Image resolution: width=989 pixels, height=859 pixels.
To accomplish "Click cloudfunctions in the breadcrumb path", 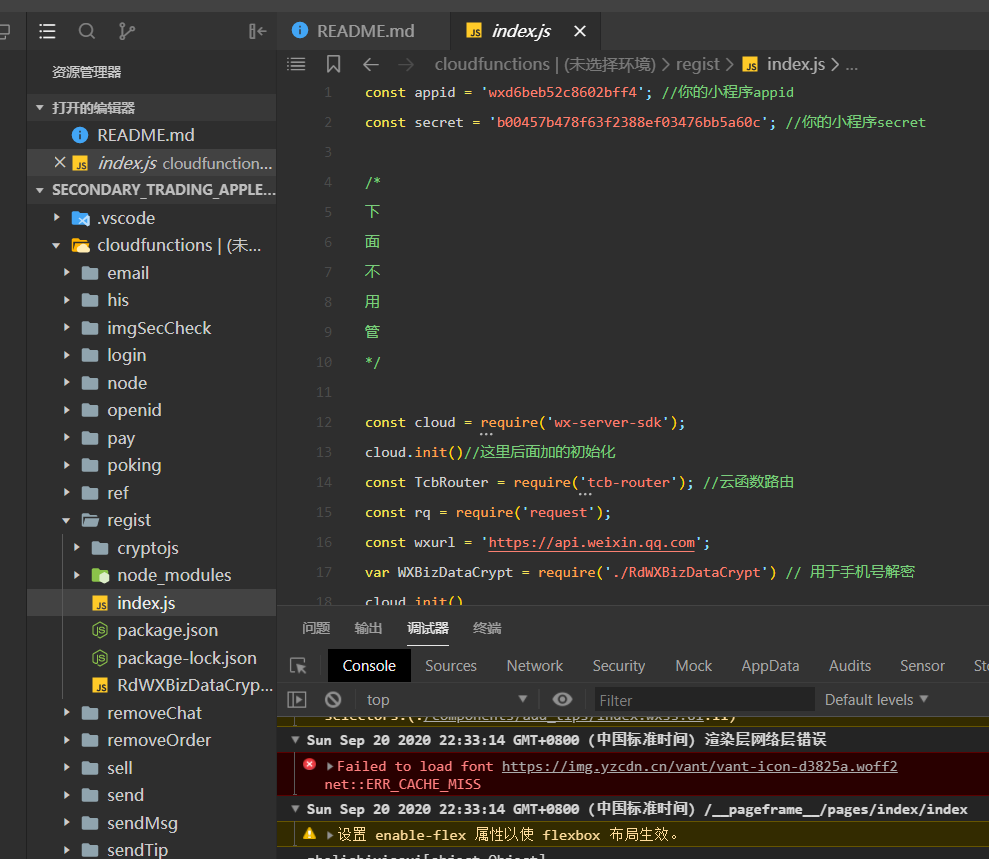I will pyautogui.click(x=492, y=64).
